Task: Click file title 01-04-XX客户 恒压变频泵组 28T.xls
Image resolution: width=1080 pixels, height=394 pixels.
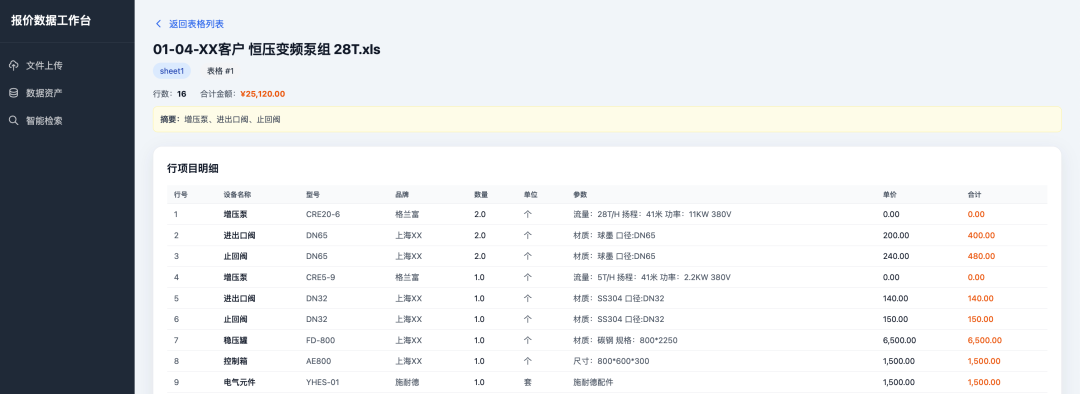Action: (x=267, y=50)
